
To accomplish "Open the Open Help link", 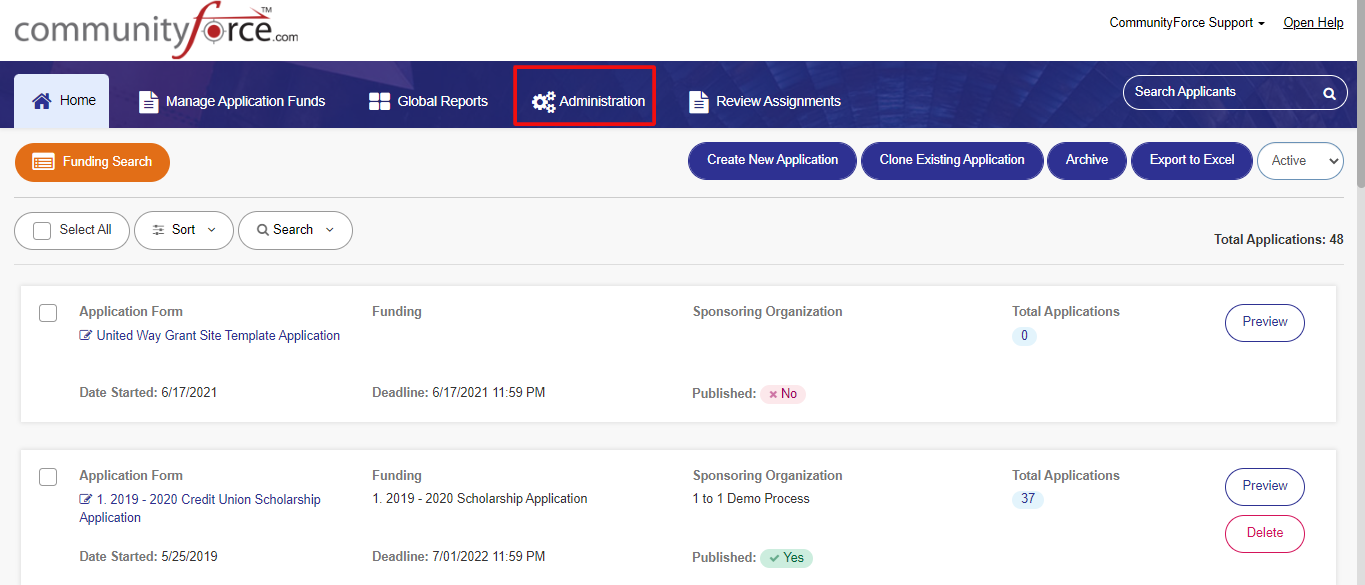I will pyautogui.click(x=1313, y=23).
